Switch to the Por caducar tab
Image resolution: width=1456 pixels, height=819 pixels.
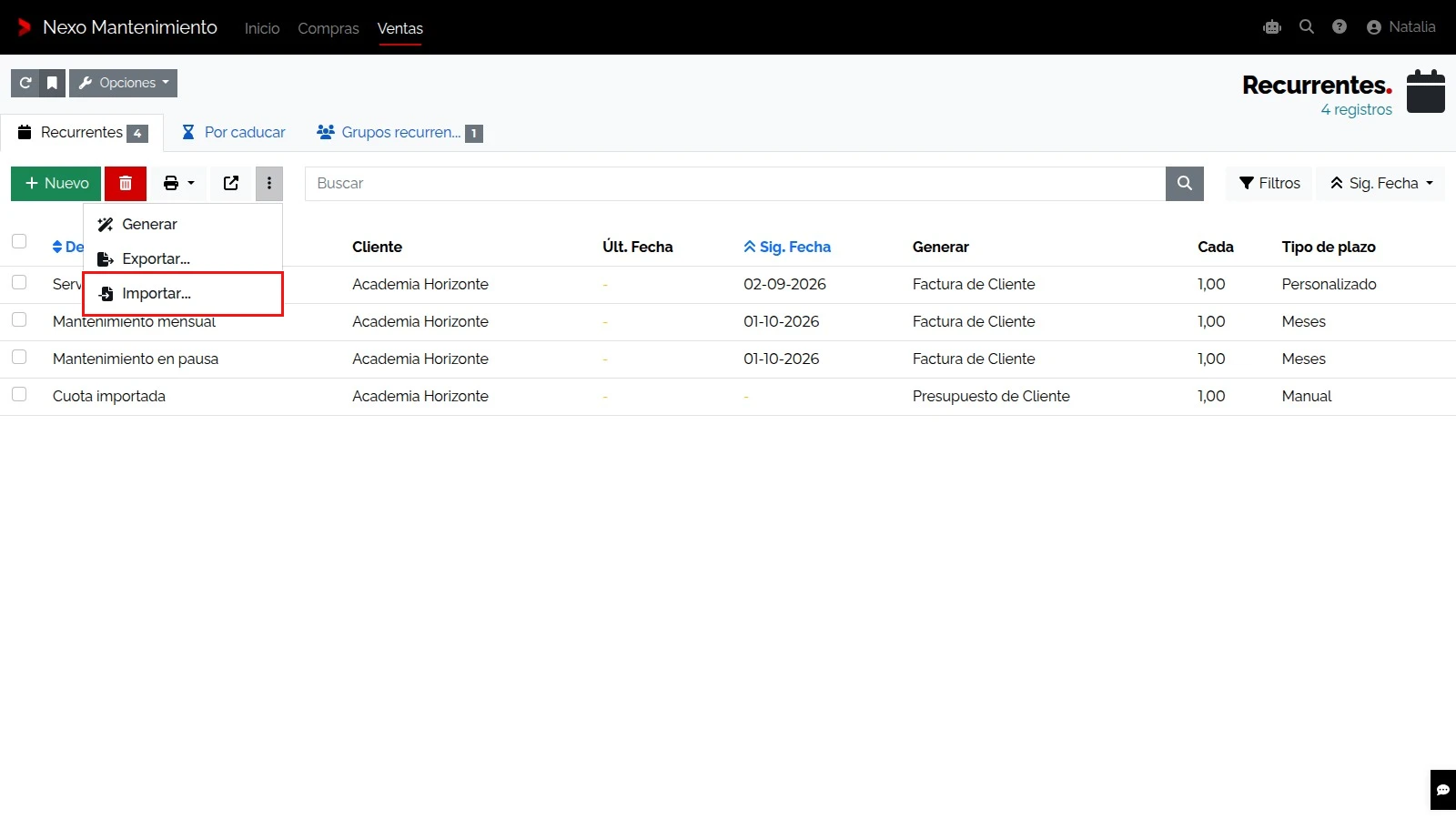pos(234,133)
